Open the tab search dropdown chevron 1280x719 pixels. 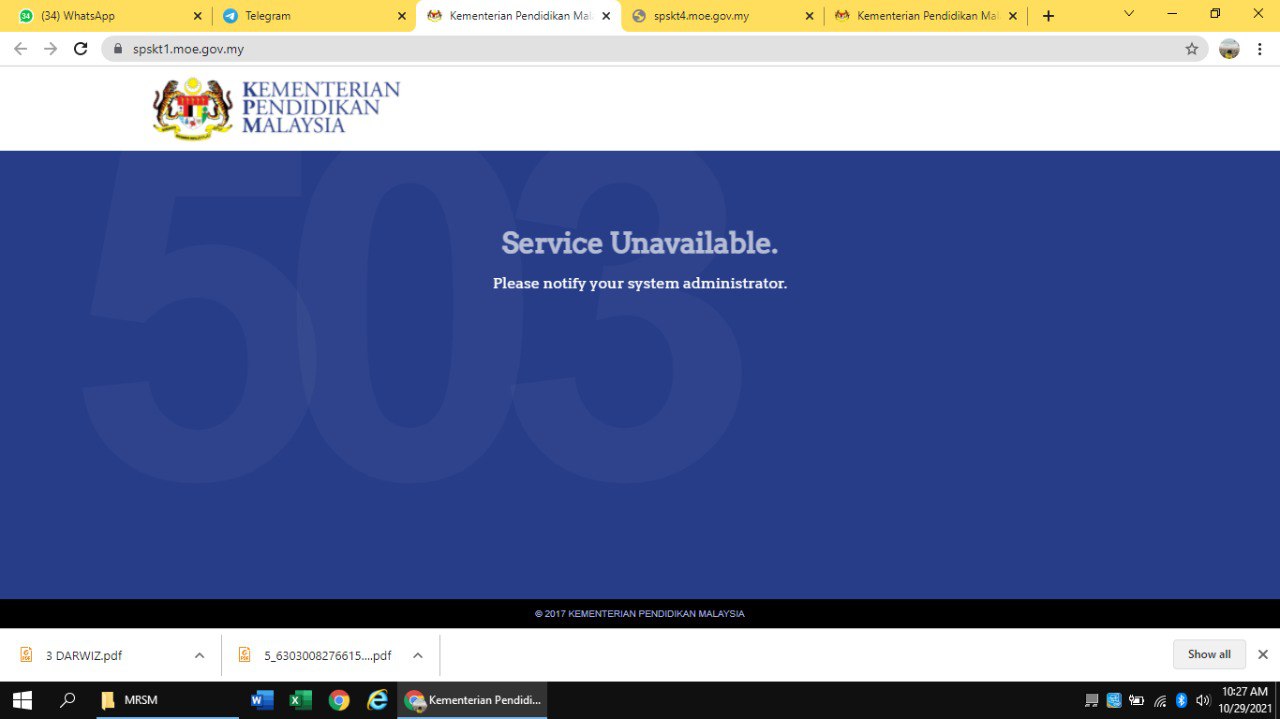(1129, 14)
